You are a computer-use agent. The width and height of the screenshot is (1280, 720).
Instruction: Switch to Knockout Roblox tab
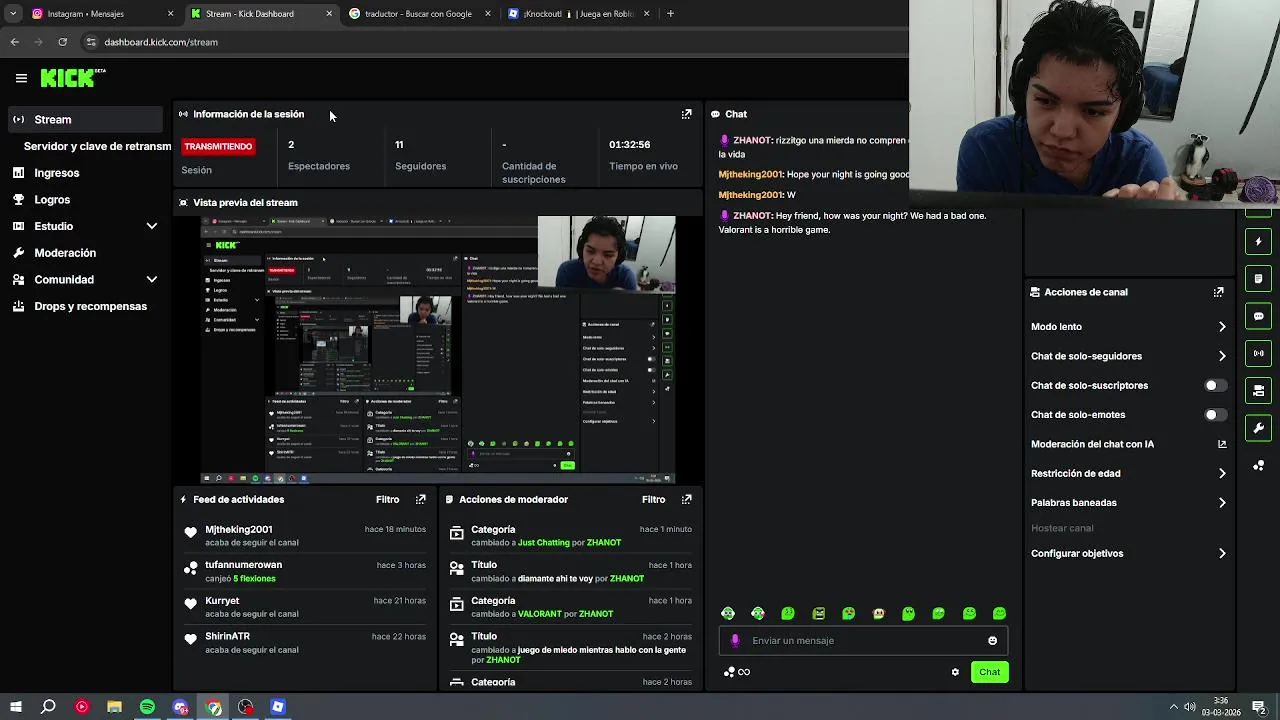[x=578, y=14]
